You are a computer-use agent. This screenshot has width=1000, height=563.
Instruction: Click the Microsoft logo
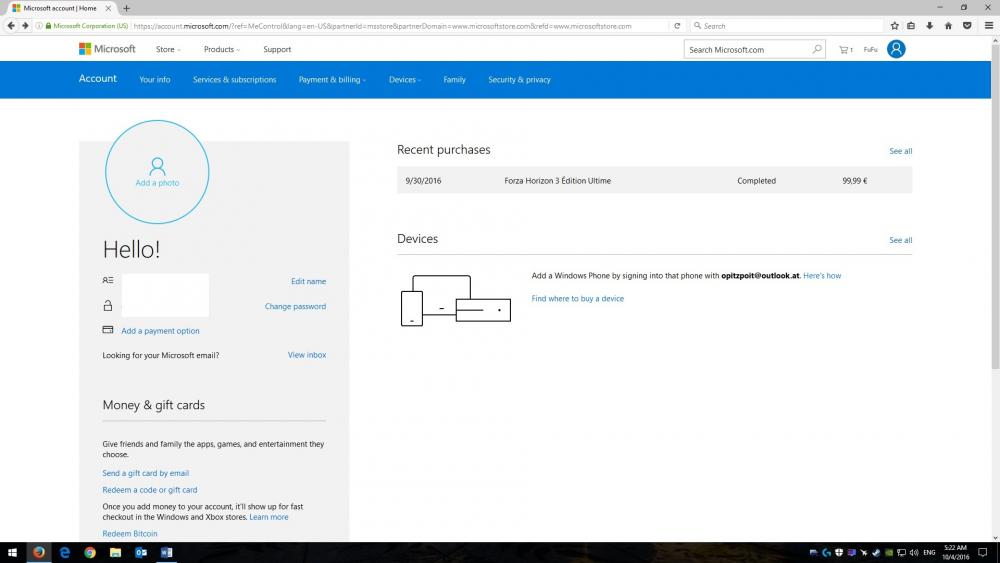click(107, 49)
